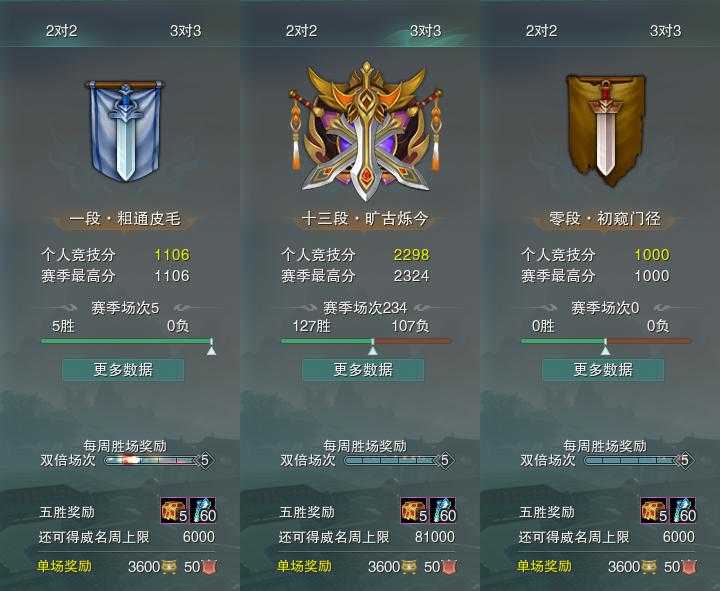Open 更多数据 under the 2298 score

pyautogui.click(x=363, y=370)
